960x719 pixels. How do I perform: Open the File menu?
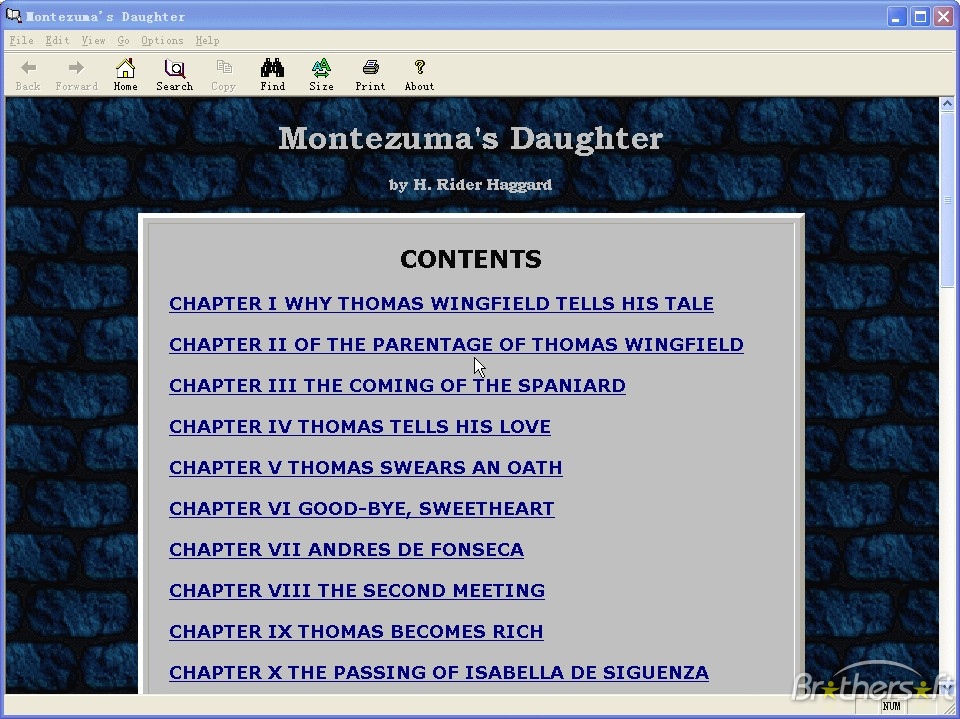pos(21,40)
